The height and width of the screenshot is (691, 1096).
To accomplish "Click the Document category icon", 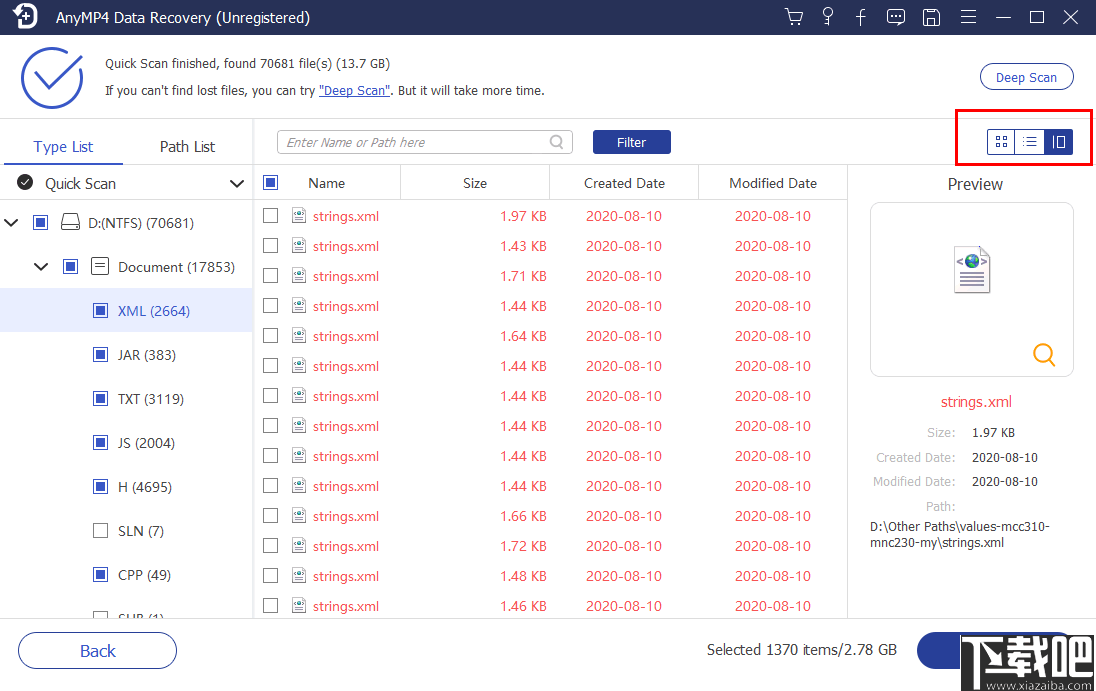I will point(100,266).
